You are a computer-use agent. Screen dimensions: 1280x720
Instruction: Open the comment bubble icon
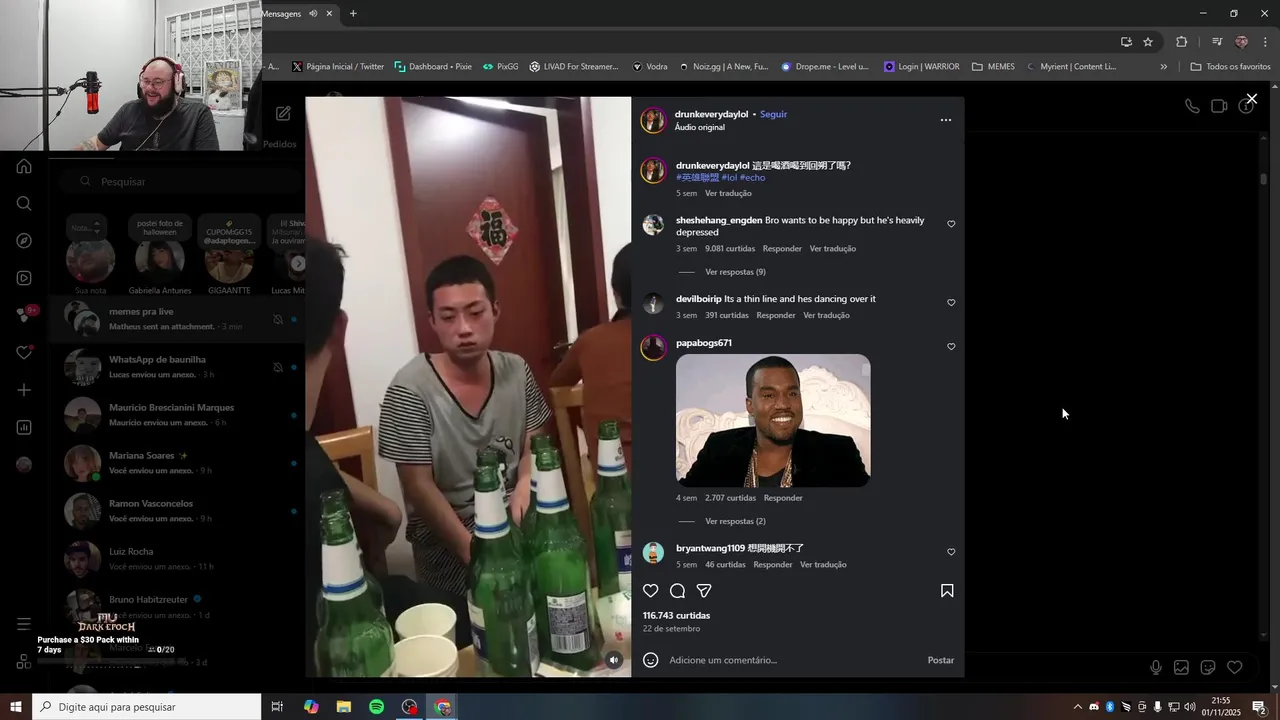677,591
